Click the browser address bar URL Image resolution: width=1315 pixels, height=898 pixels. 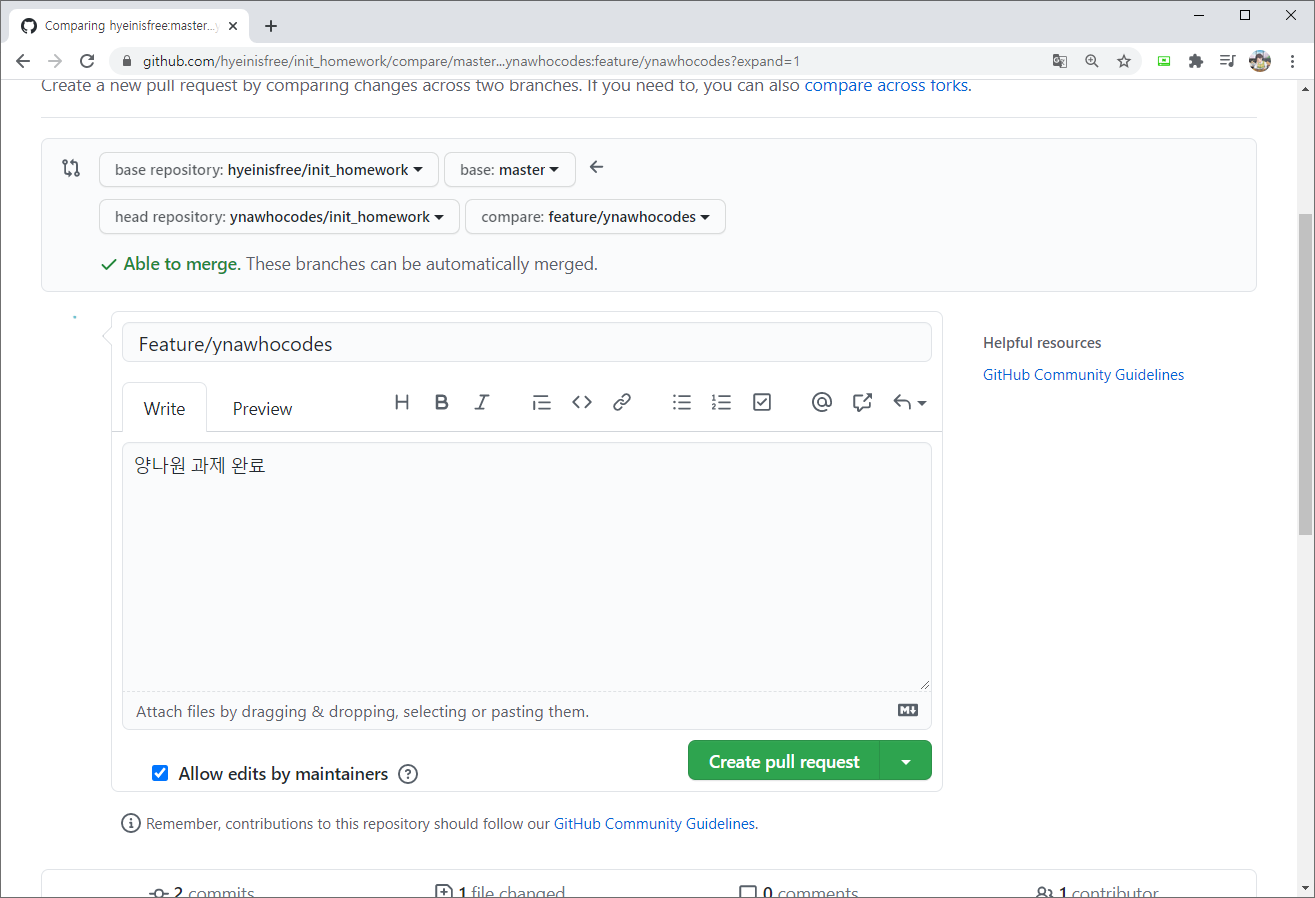point(471,61)
